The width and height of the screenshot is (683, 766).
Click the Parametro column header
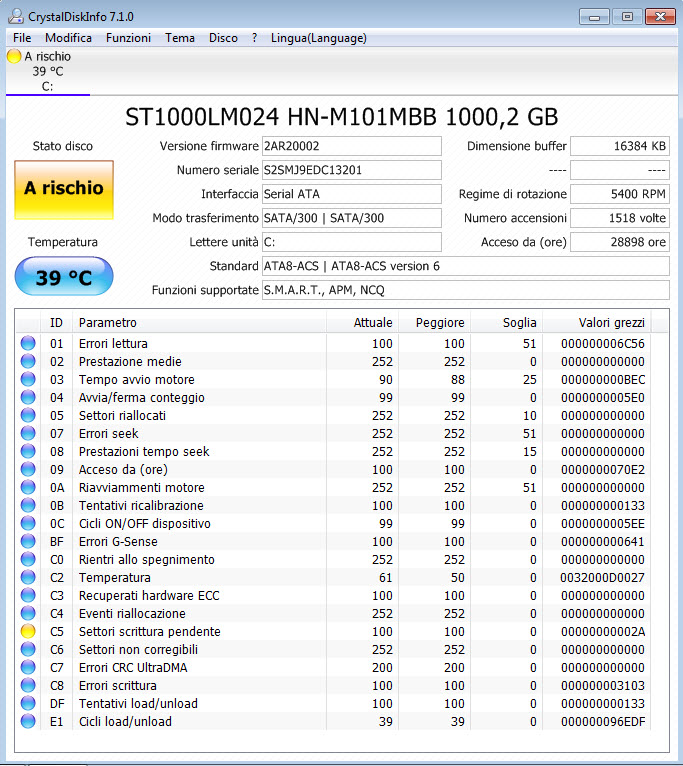(199, 322)
